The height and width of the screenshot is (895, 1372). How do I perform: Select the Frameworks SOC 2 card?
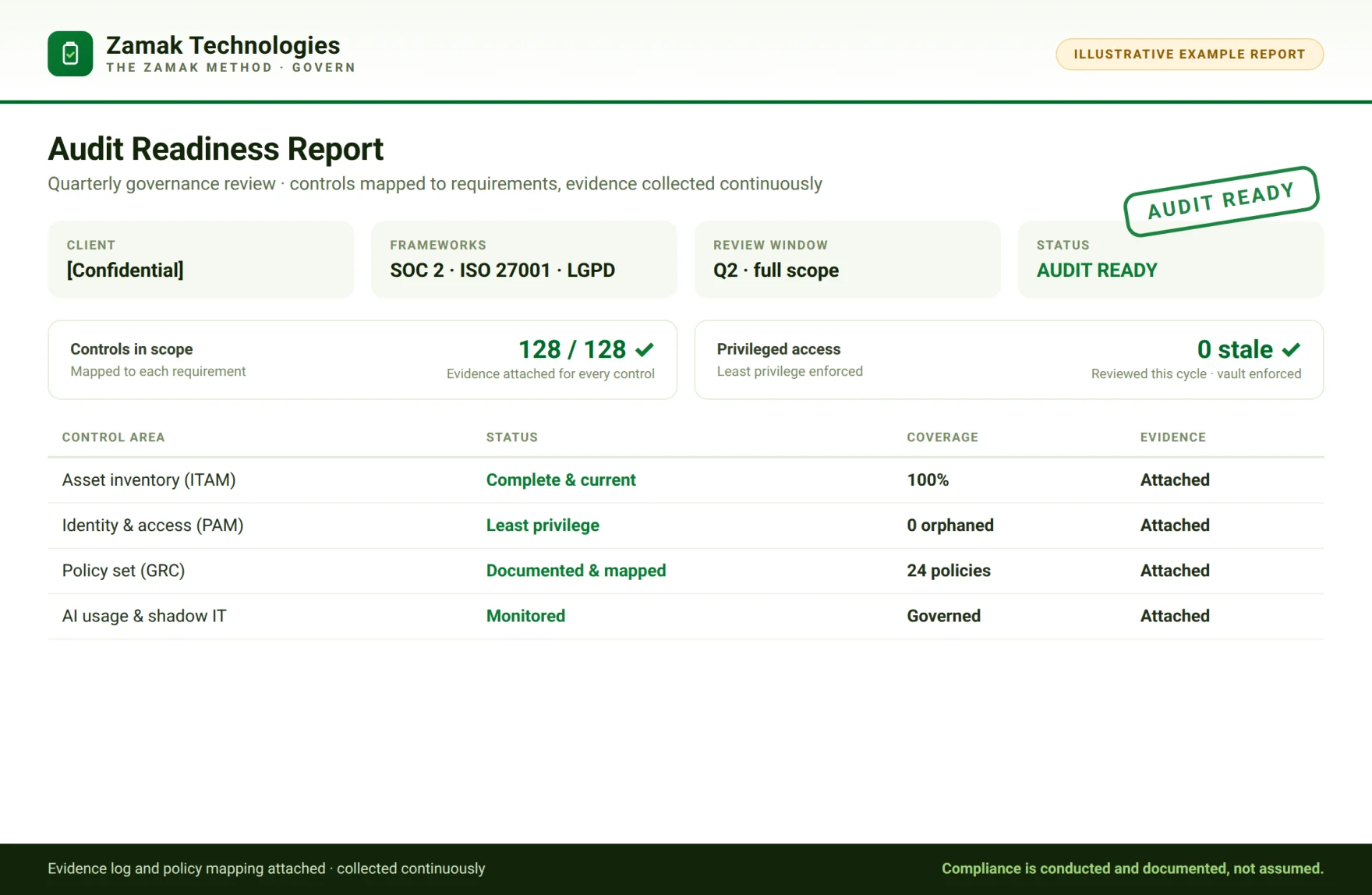coord(524,260)
